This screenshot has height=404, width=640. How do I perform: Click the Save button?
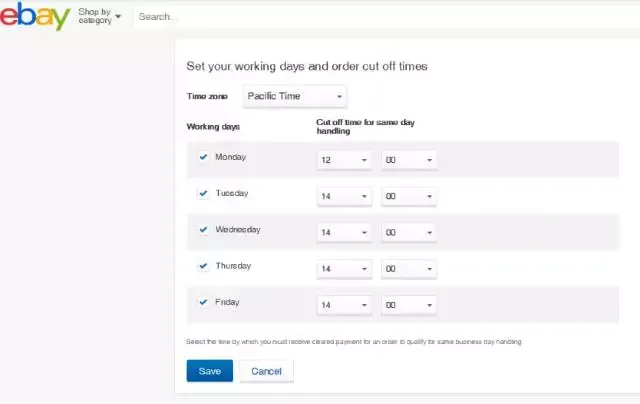(x=210, y=371)
